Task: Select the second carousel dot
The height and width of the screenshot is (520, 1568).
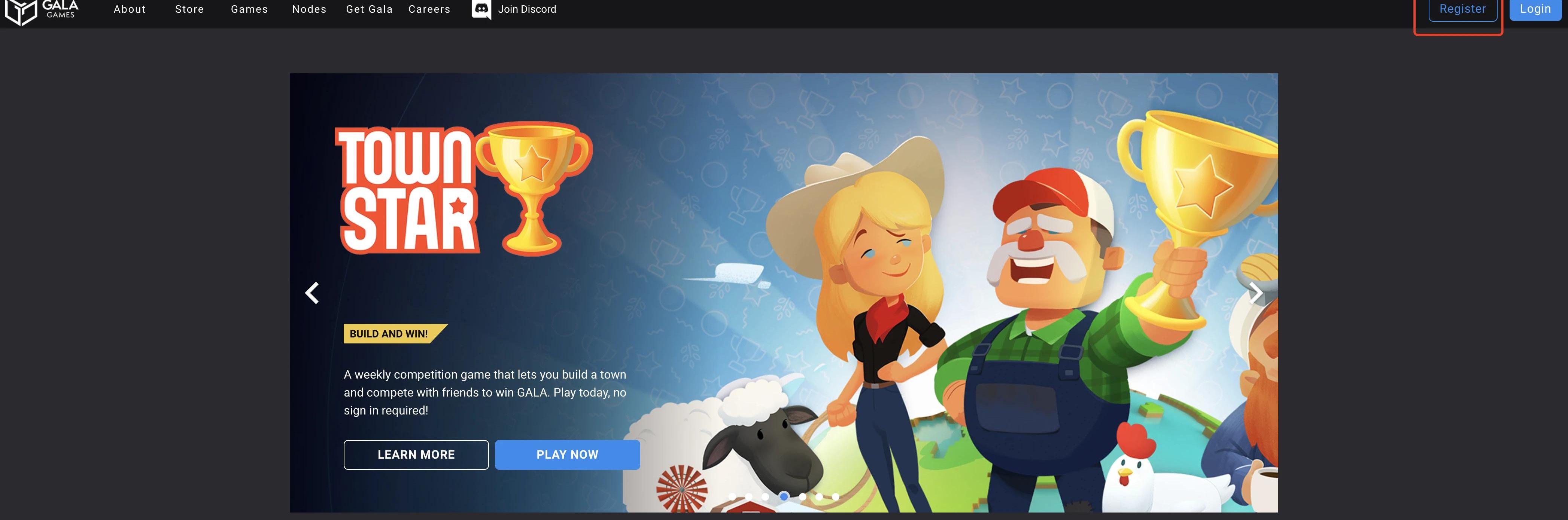Action: [x=749, y=497]
